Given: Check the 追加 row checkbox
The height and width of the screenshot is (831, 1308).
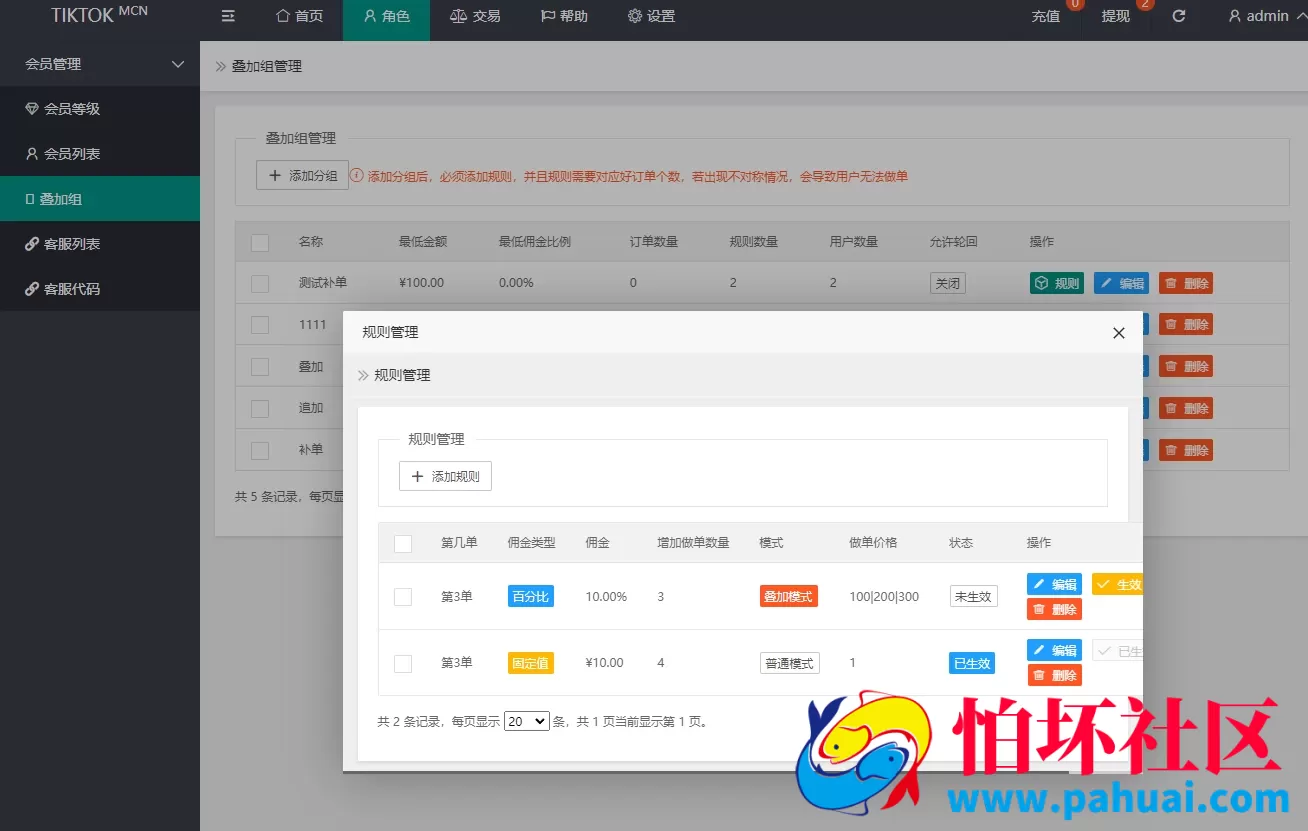Looking at the screenshot, I should [x=260, y=409].
